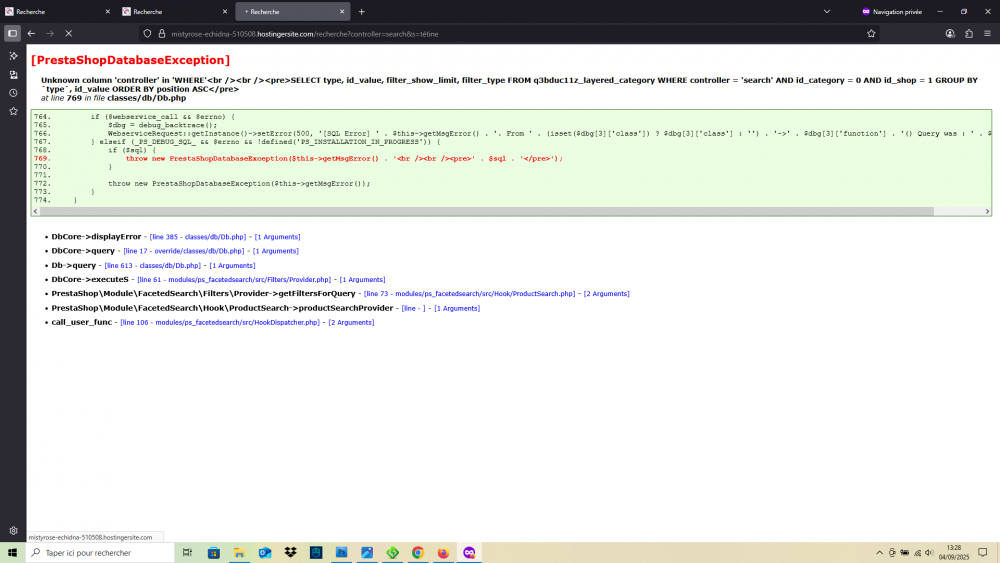The height and width of the screenshot is (563, 1000).
Task: Open link line 17 override/classes/db/Db.php
Action: click(x=184, y=251)
